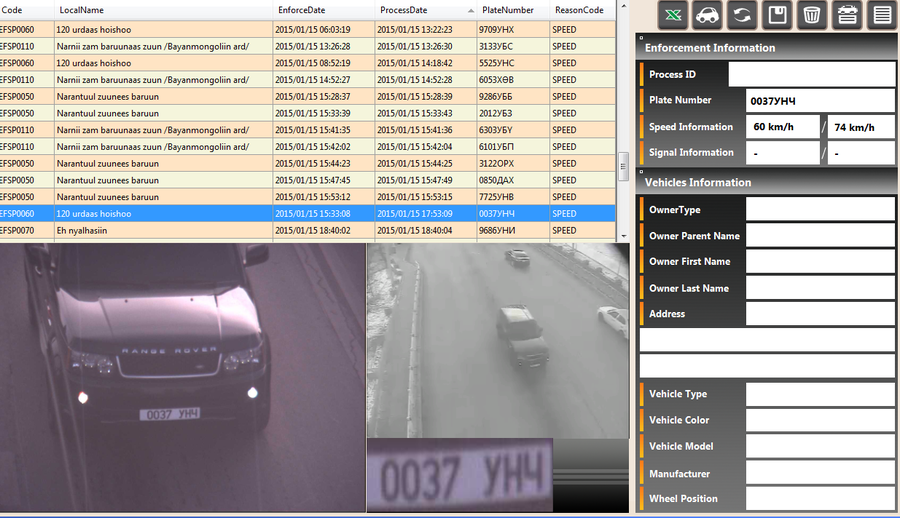Click the Vehicles Information panel header
The height and width of the screenshot is (518, 900).
coord(766,183)
